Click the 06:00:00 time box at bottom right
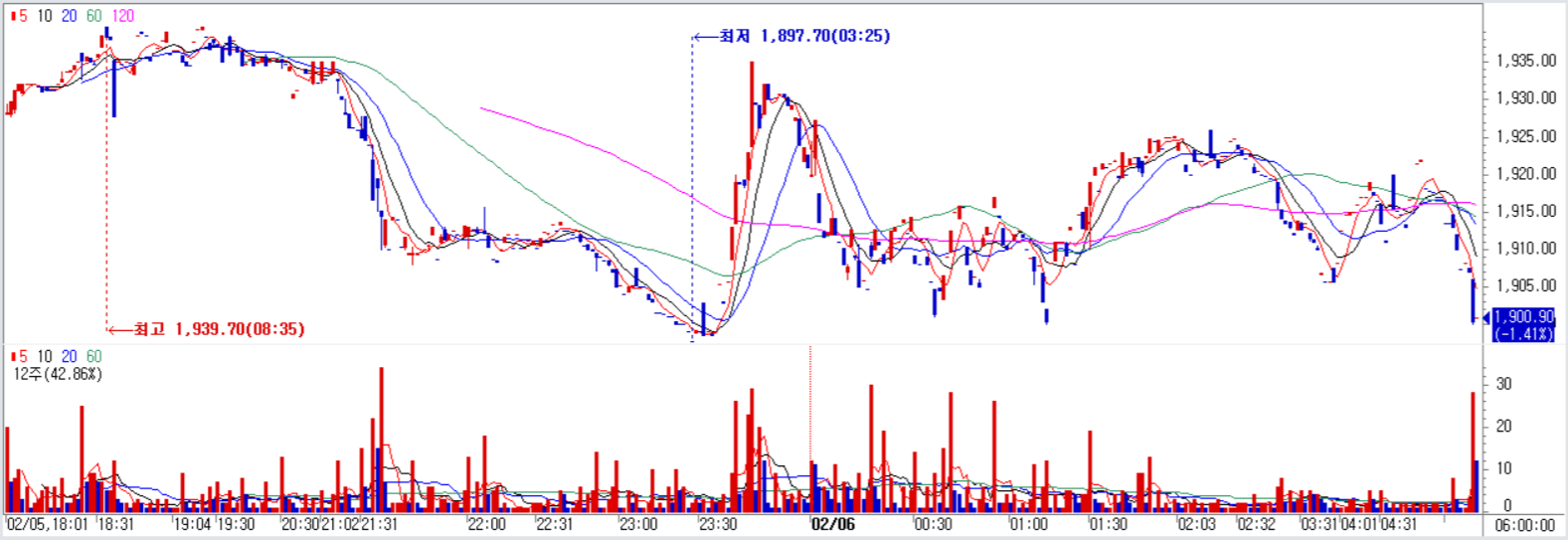This screenshot has height=540, width=1568. point(1524,525)
